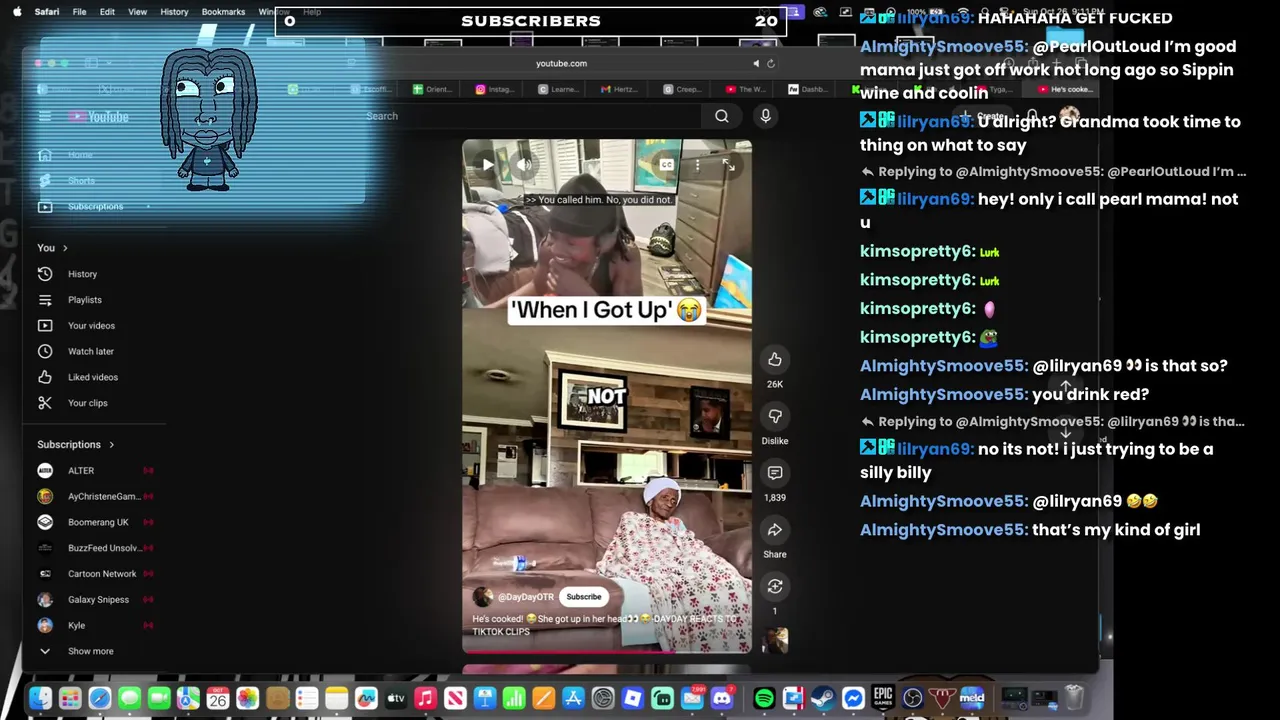Open the Remix button on the Short
Screen dimensions: 1280x720
point(775,587)
